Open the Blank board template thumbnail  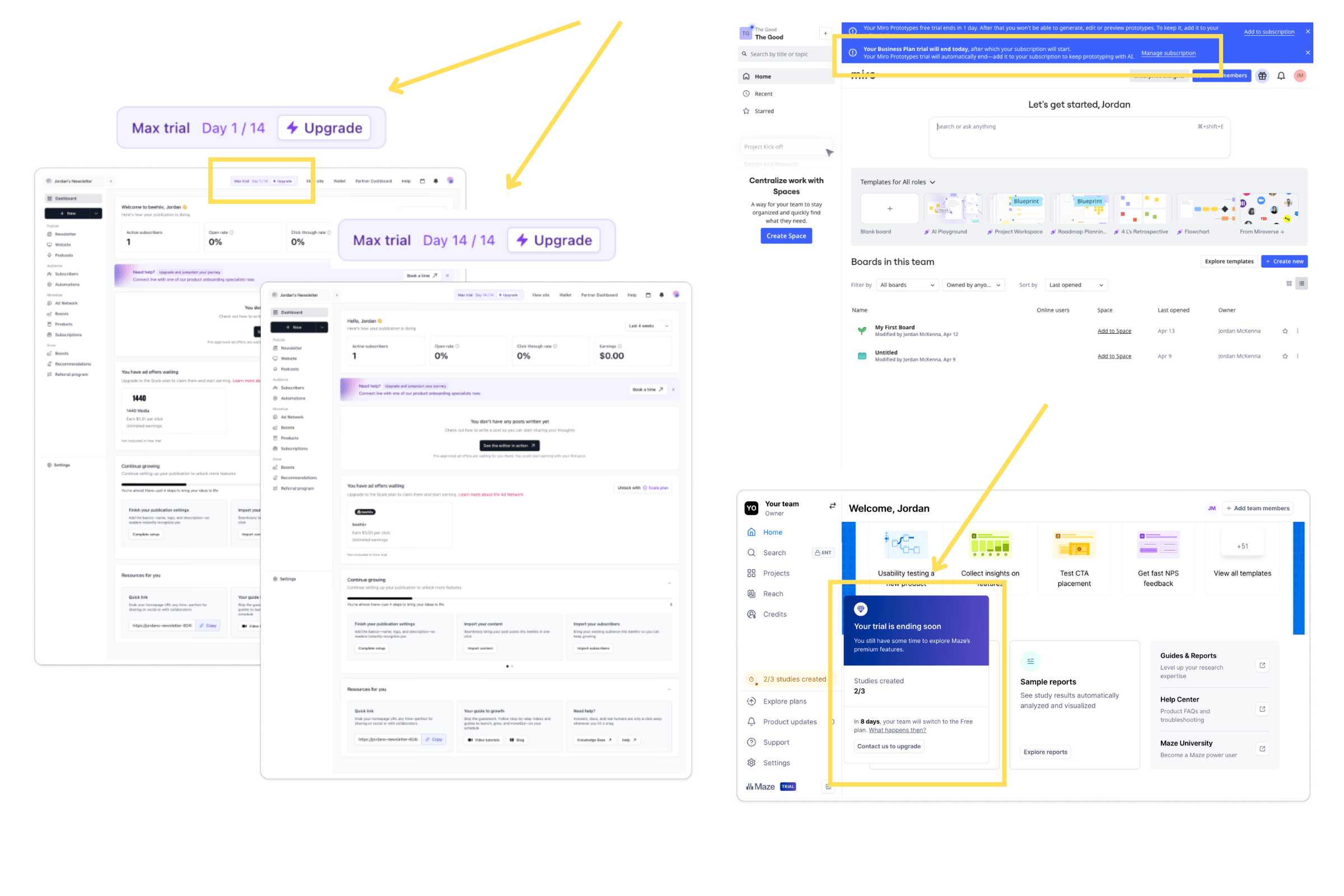pos(889,208)
